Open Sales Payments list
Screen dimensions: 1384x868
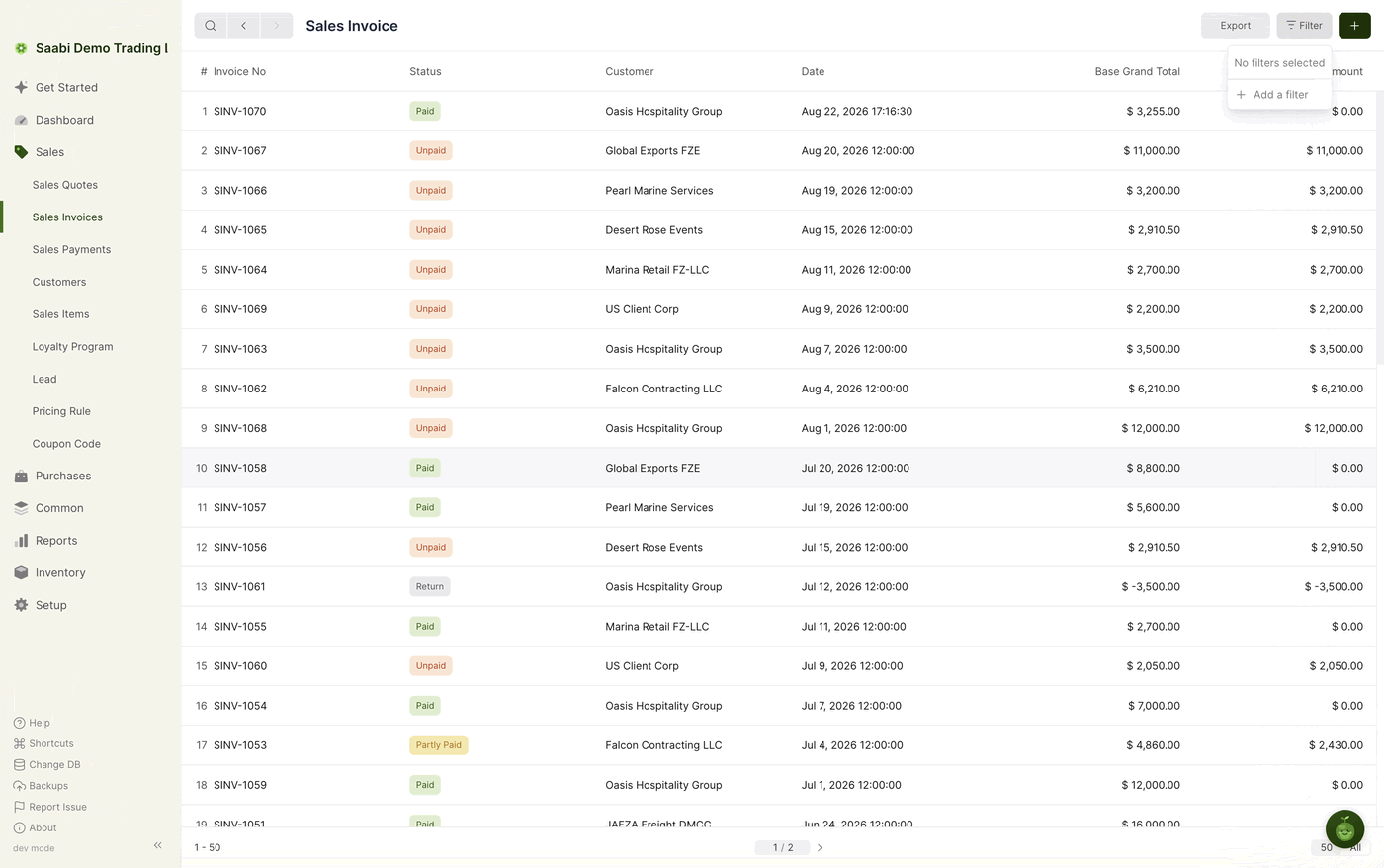point(71,249)
